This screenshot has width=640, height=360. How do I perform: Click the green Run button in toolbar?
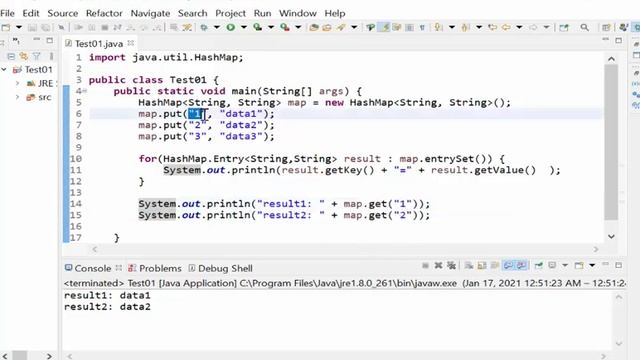click(x=231, y=27)
